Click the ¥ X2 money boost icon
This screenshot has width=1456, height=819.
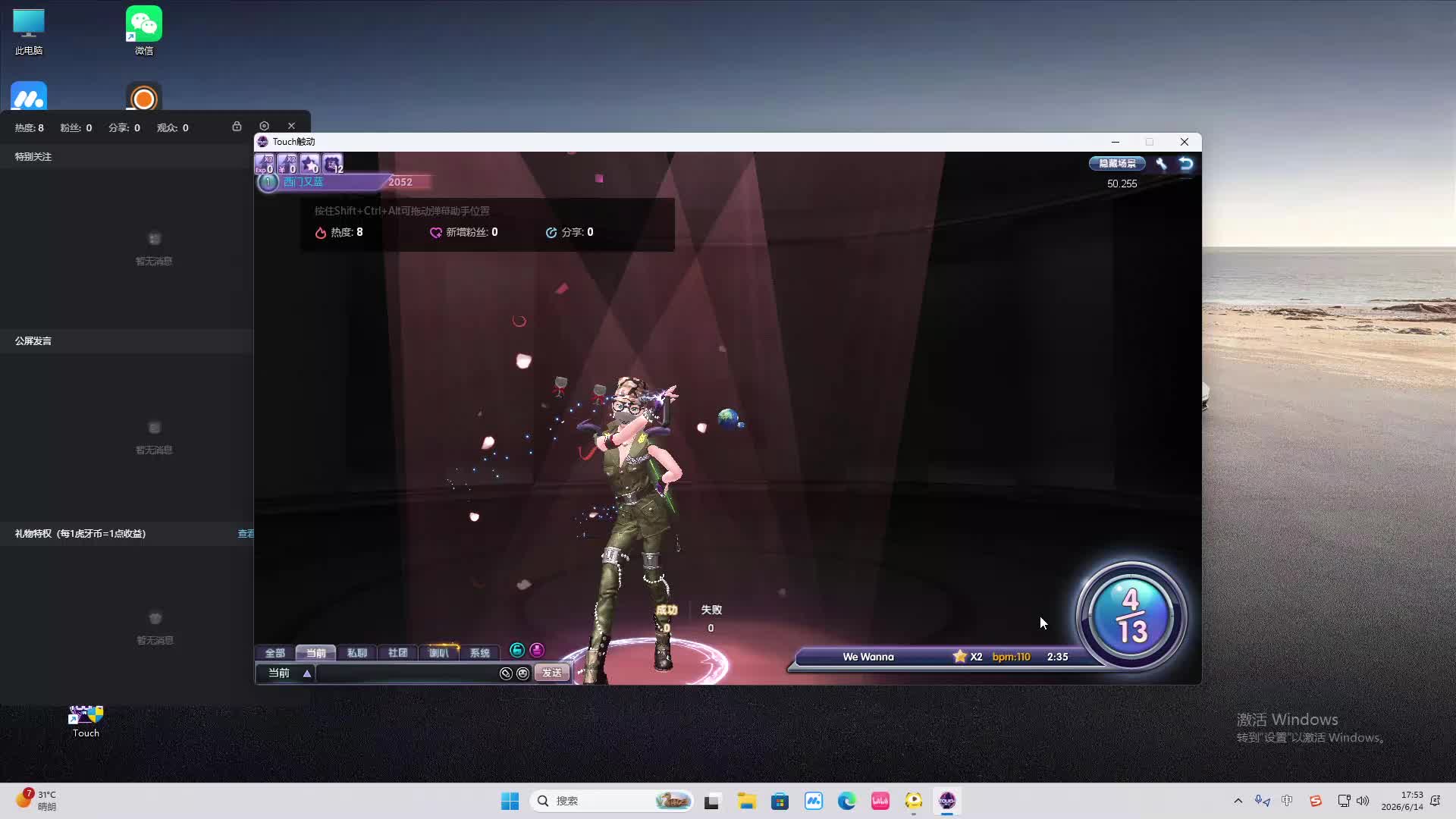(x=287, y=163)
